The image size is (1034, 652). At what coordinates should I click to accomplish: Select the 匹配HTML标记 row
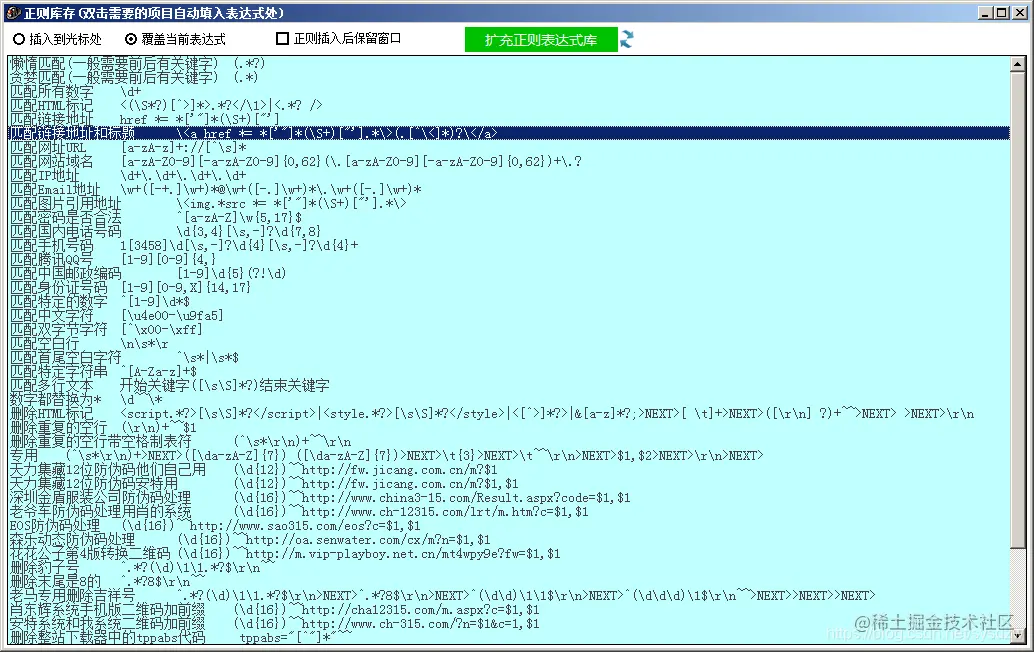click(509, 105)
